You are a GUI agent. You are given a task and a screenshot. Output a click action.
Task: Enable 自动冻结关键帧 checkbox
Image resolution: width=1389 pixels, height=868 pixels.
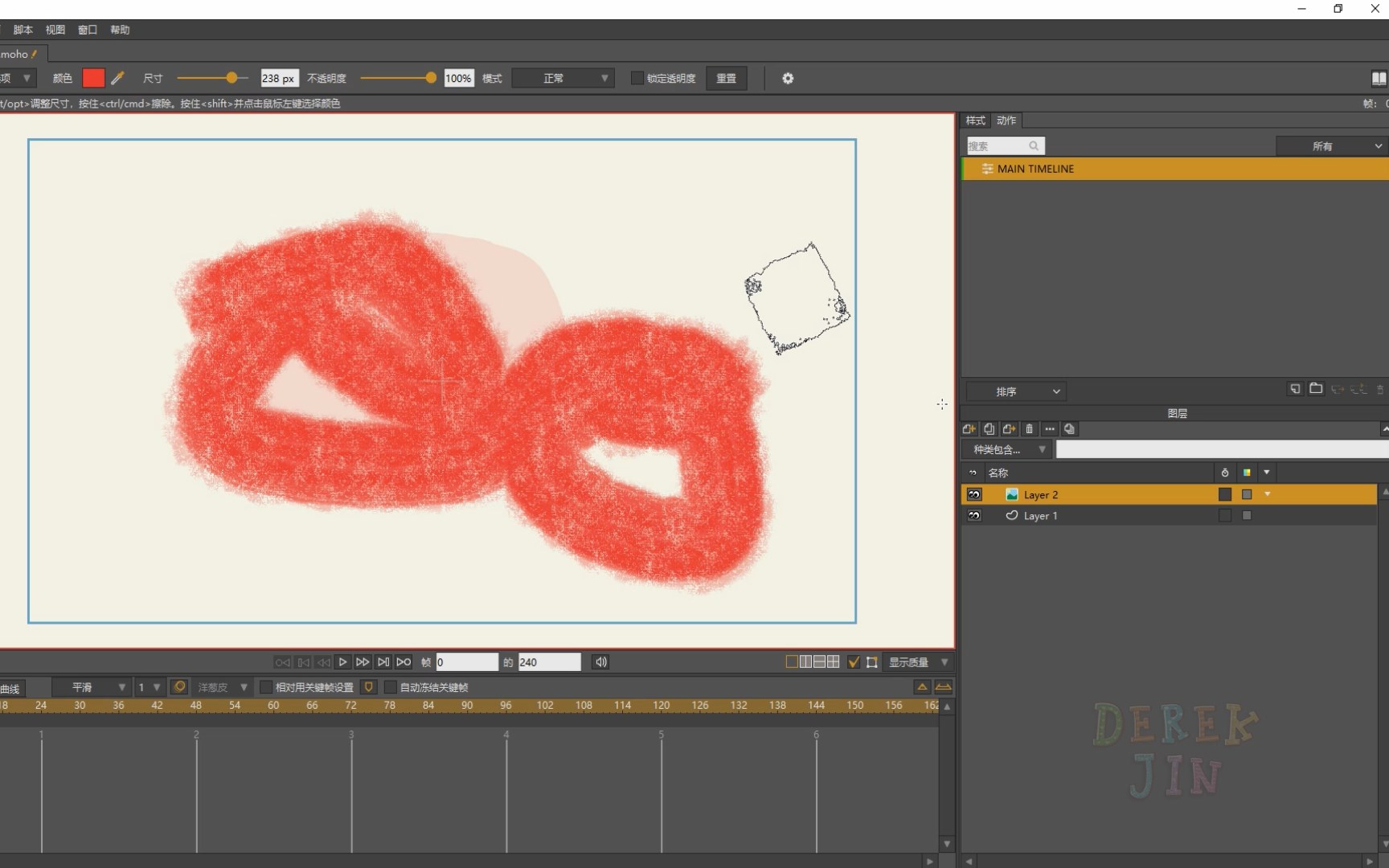[x=391, y=687]
